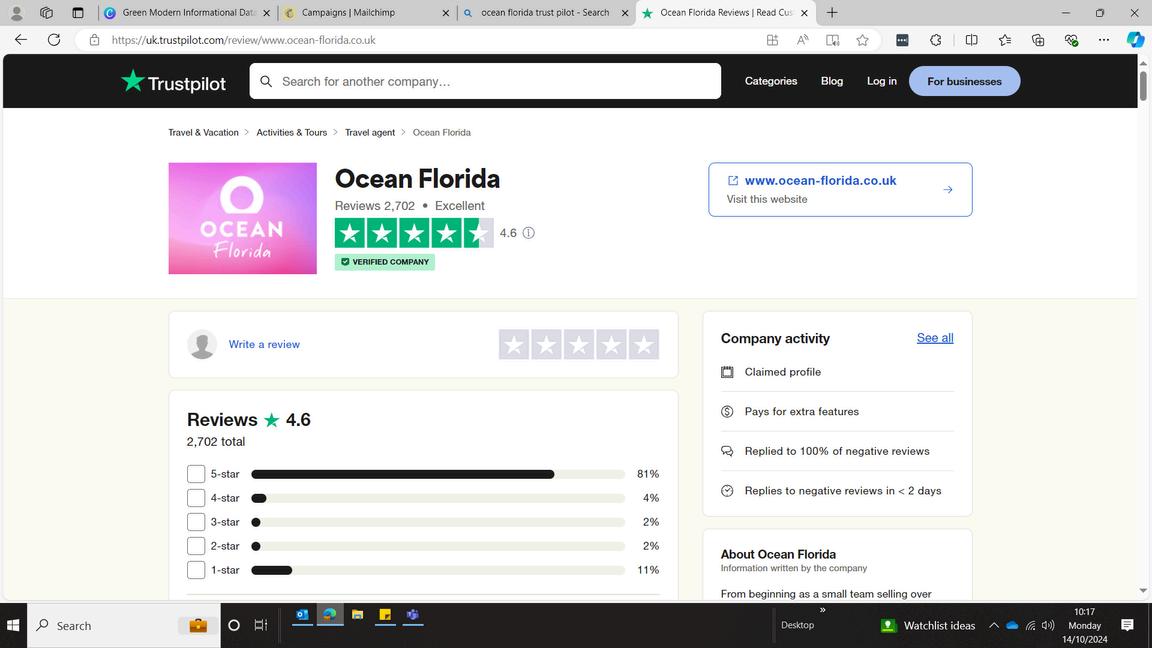Switch to Green Modern Informational tab
1152x648 pixels.
point(188,12)
